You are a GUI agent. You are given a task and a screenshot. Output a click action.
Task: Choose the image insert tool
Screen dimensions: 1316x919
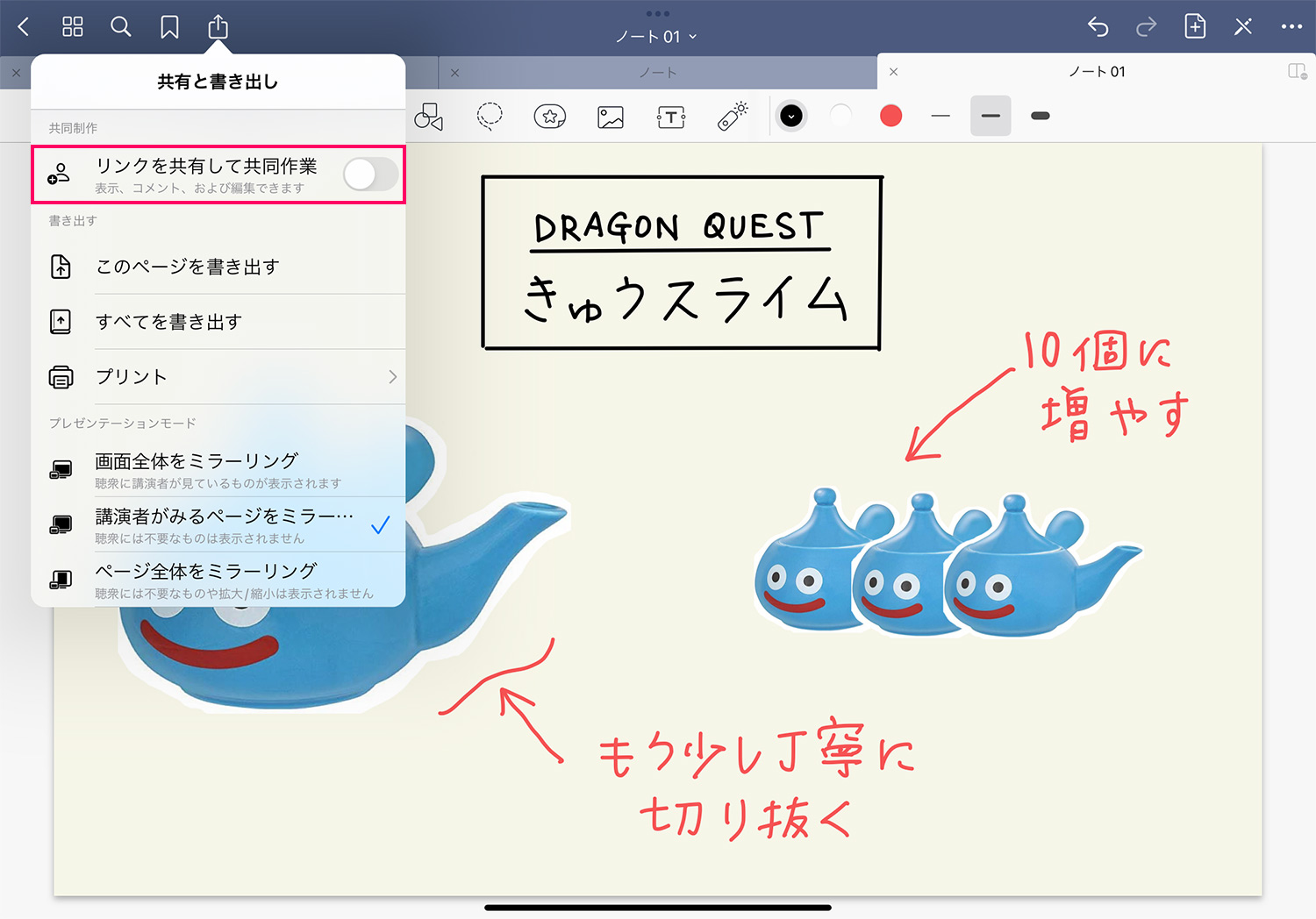click(x=611, y=117)
